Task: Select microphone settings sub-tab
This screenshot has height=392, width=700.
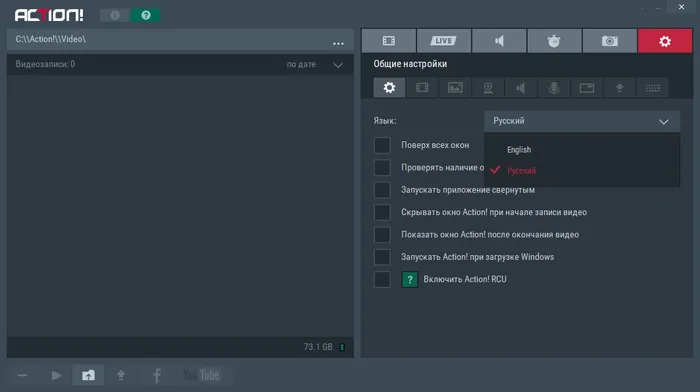Action: point(554,88)
